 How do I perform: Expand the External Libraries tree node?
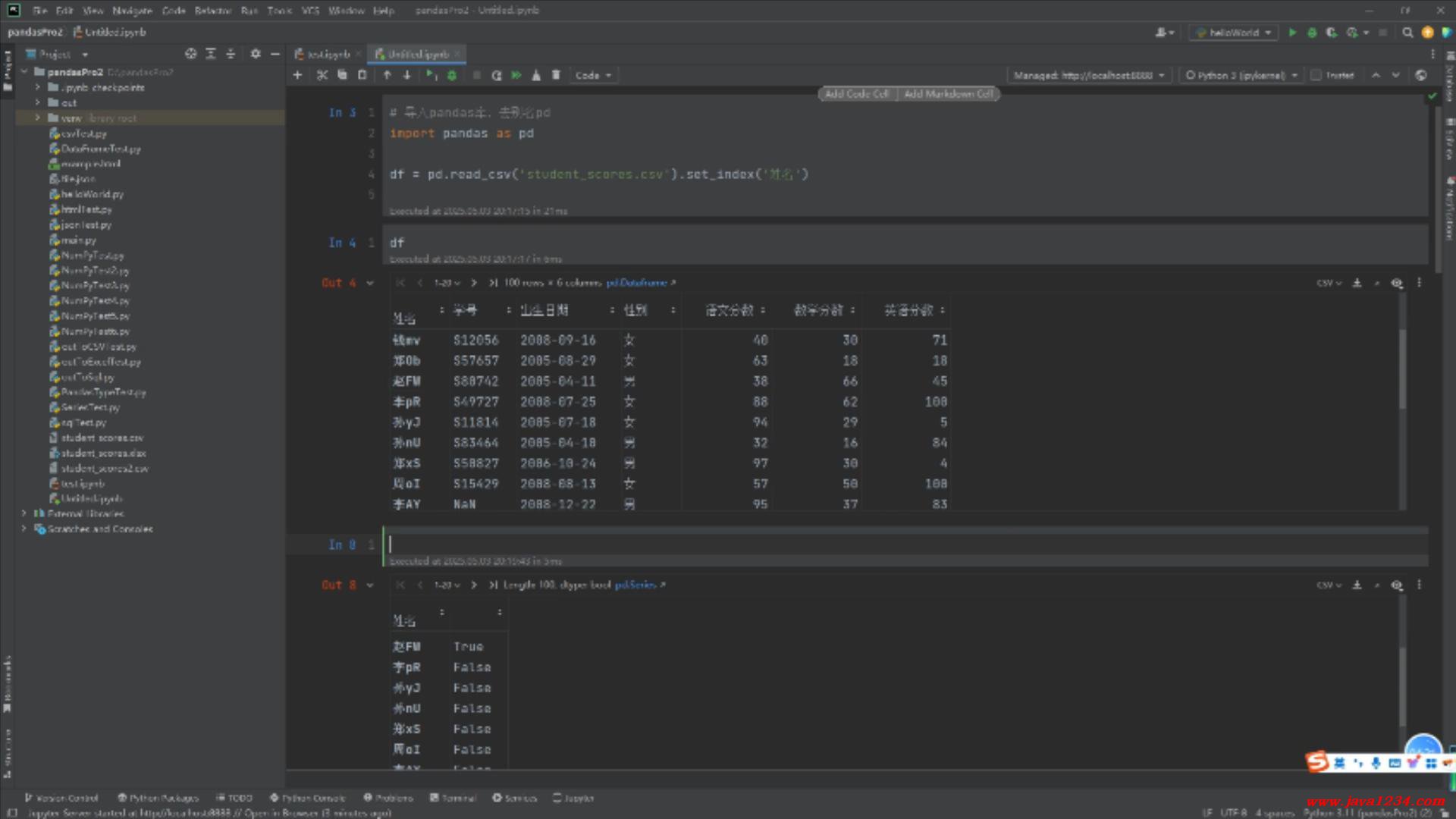click(24, 513)
